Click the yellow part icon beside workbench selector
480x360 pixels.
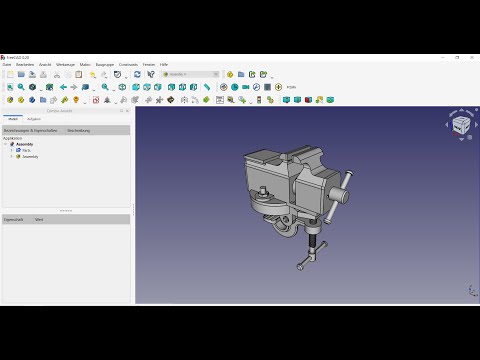click(x=230, y=74)
